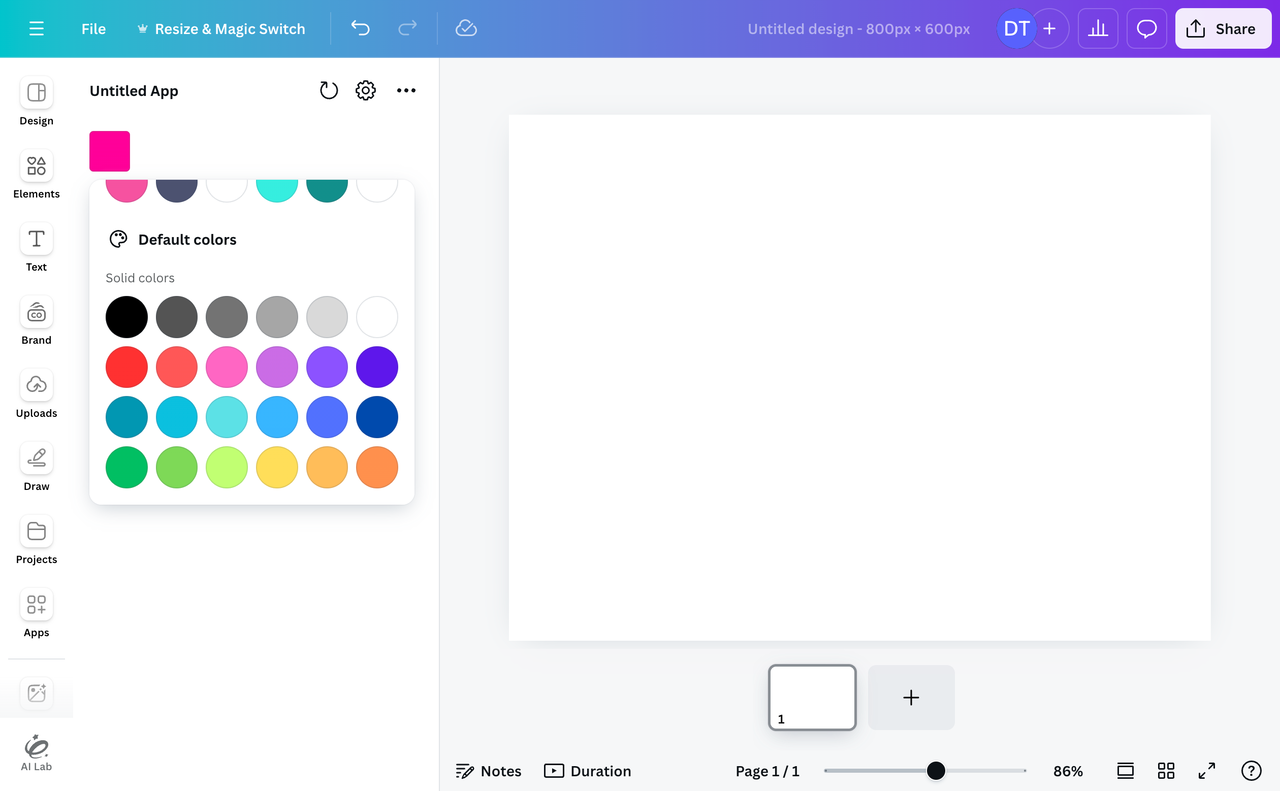Pick the green solid color
1280x791 pixels.
pos(127,467)
